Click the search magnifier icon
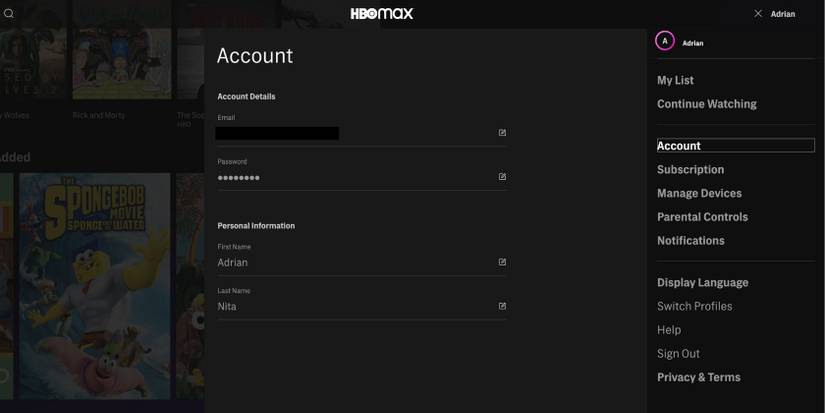Viewport: 825px width, 413px height. point(9,14)
